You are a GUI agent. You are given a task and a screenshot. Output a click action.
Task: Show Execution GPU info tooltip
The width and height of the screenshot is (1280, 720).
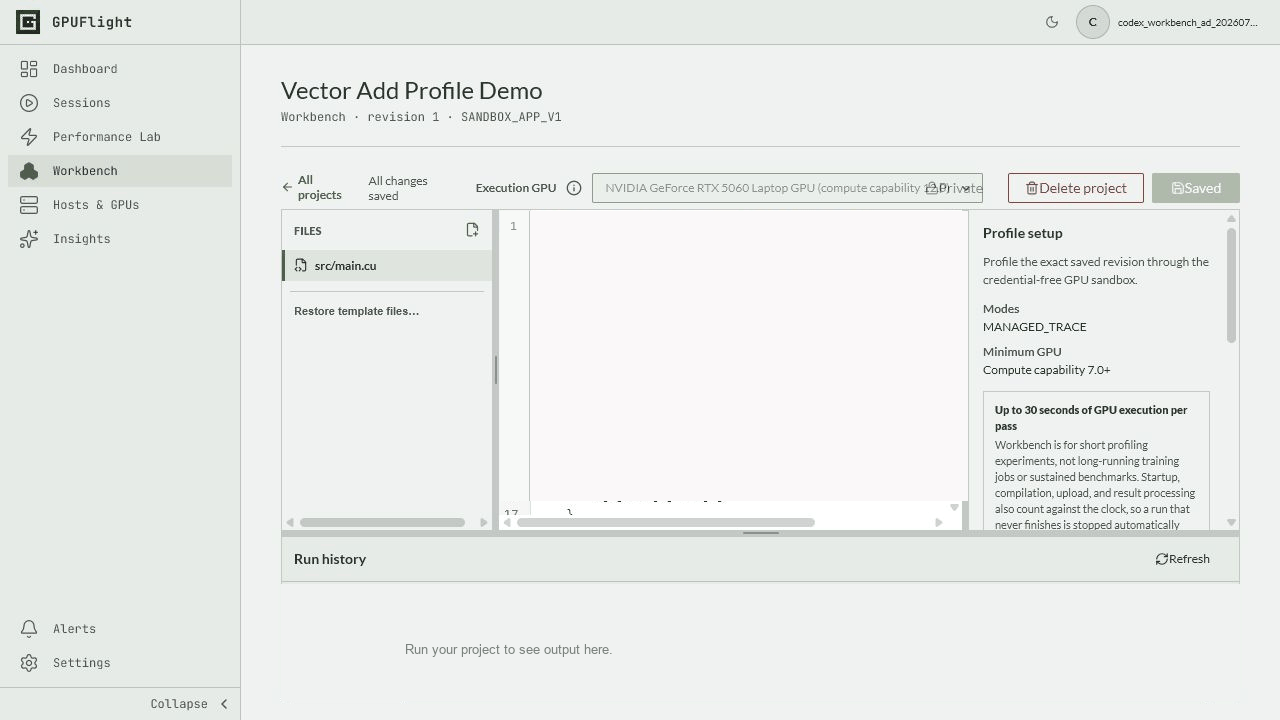tap(574, 188)
